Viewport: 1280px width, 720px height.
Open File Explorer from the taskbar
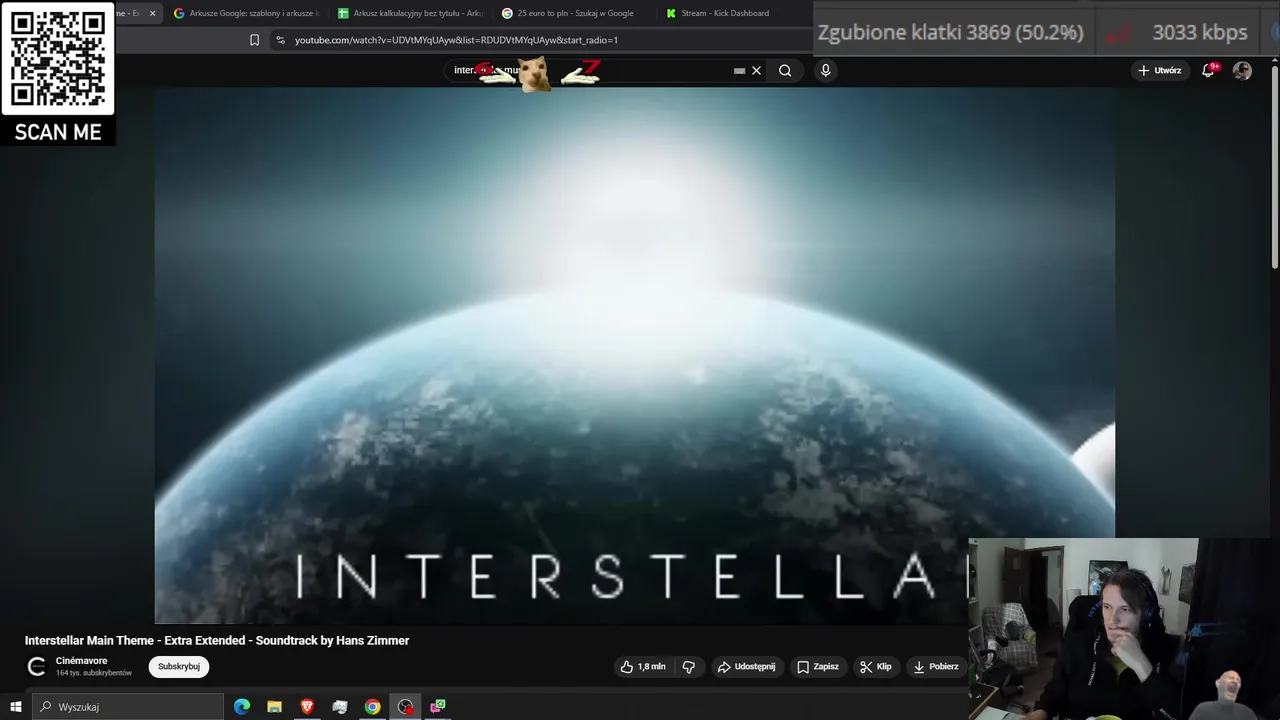pyautogui.click(x=274, y=707)
